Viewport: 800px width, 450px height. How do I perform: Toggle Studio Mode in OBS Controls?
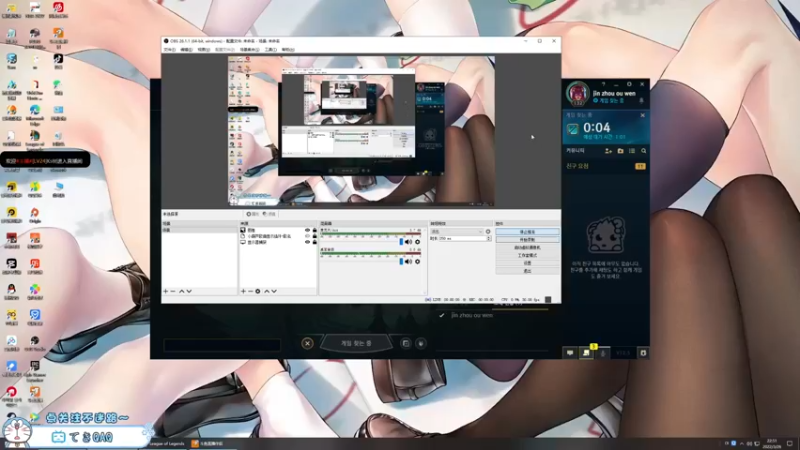pos(527,255)
